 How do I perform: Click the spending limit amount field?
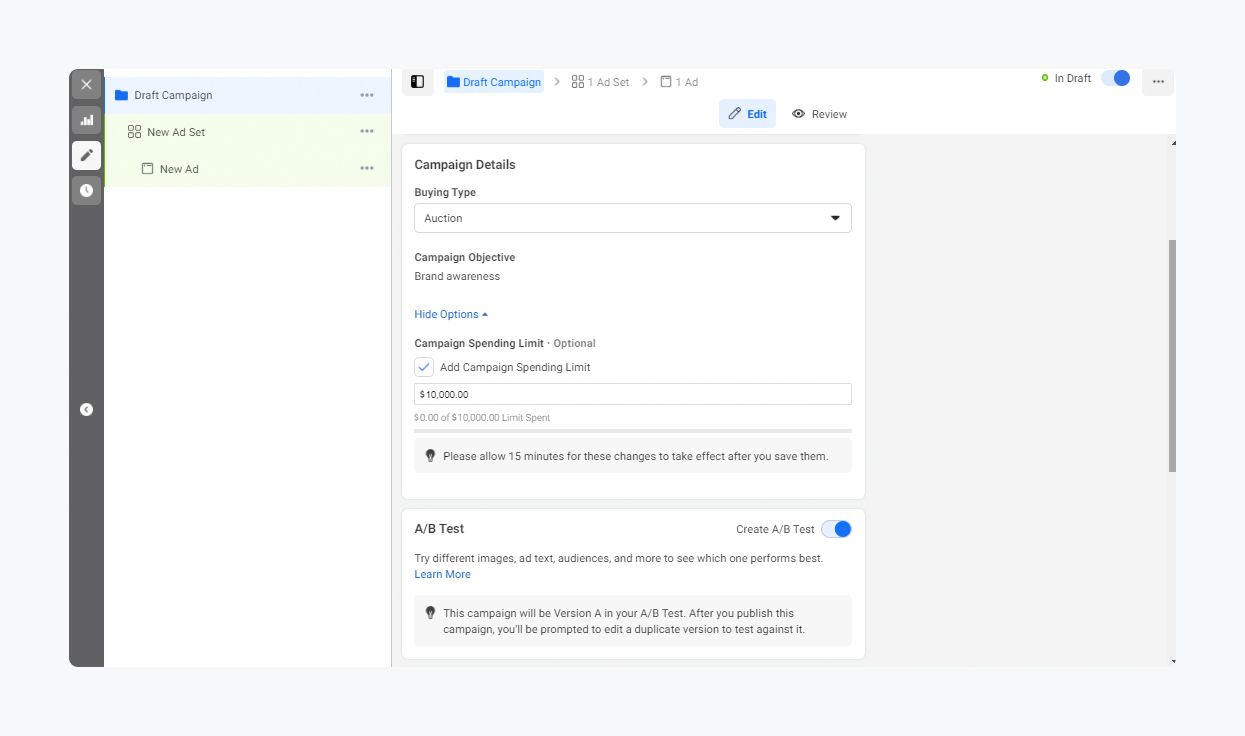[x=632, y=394]
